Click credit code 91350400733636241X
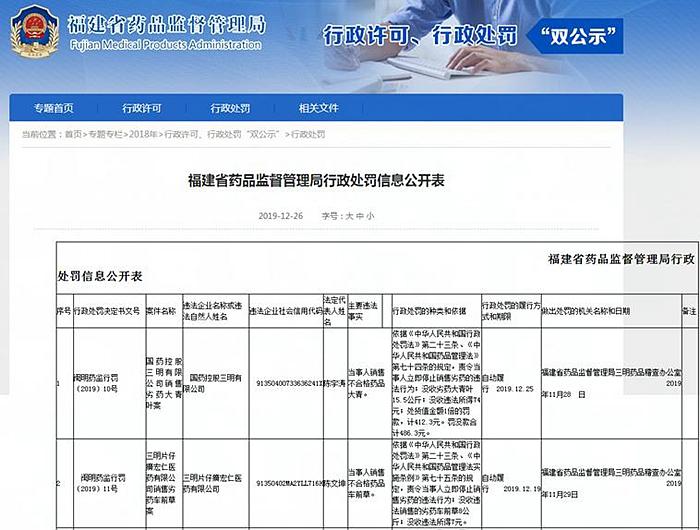 289,384
